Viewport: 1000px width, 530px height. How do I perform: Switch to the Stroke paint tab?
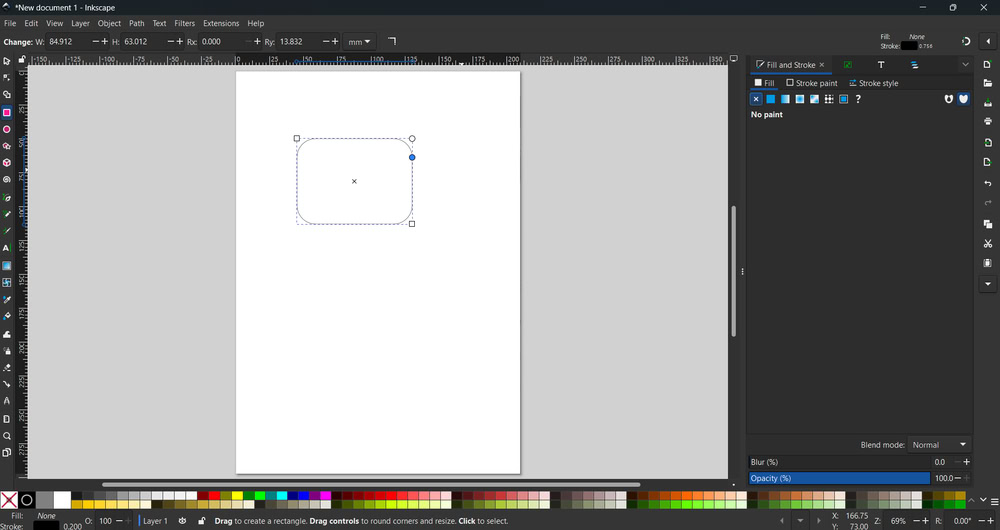812,83
